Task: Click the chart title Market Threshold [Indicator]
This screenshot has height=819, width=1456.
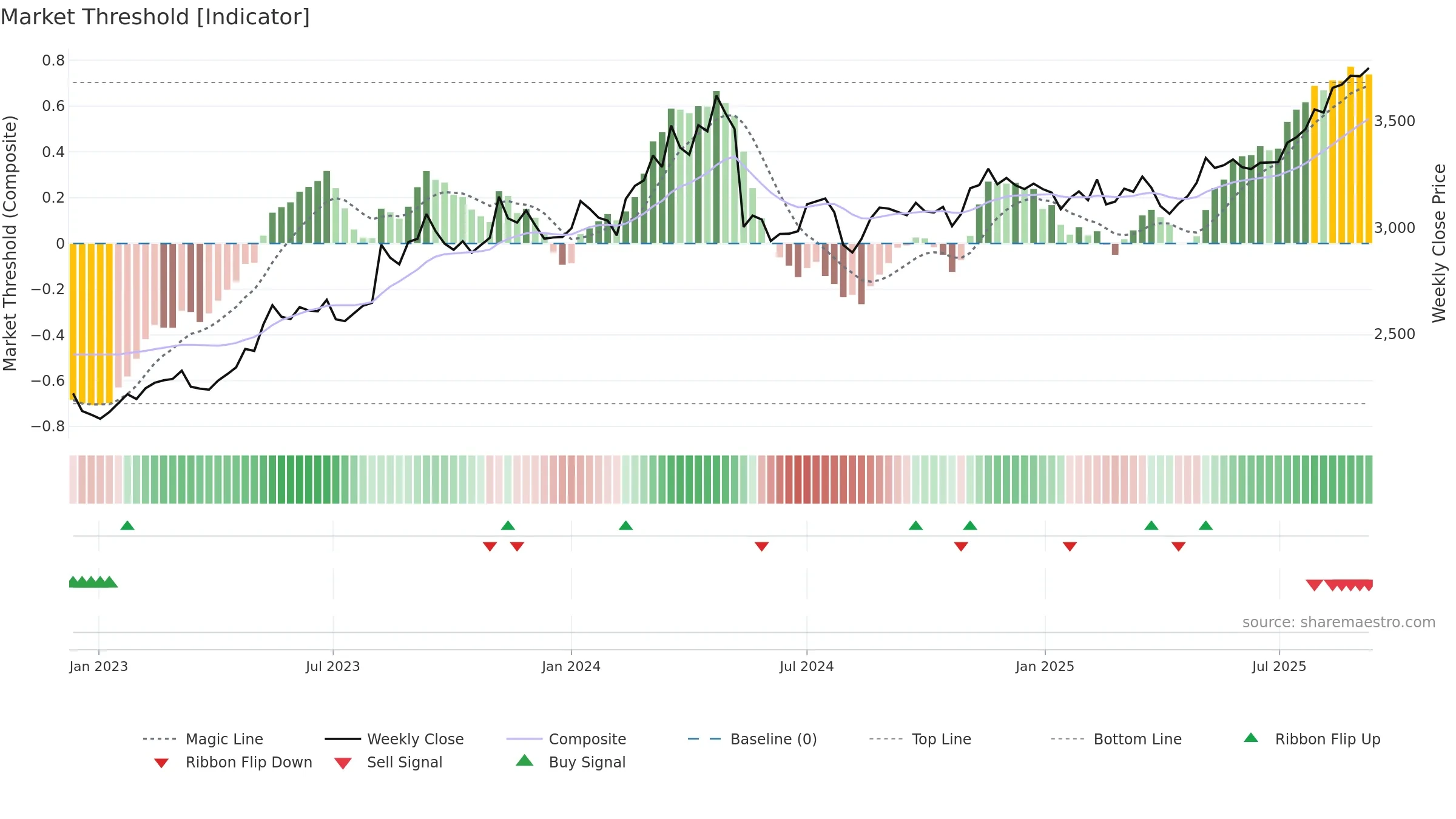Action: click(x=155, y=17)
